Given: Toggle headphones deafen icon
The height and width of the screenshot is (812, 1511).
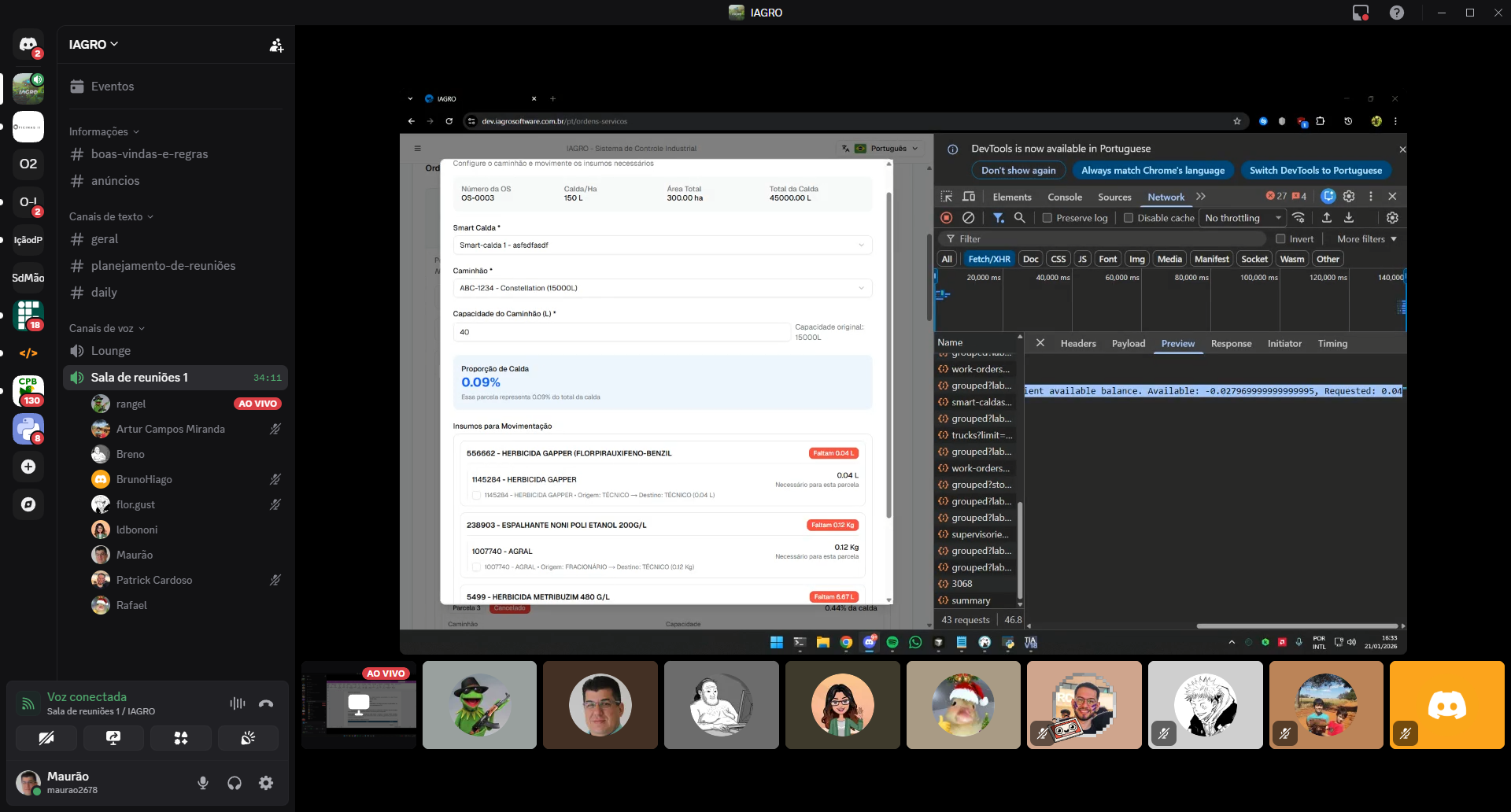Looking at the screenshot, I should point(235,783).
